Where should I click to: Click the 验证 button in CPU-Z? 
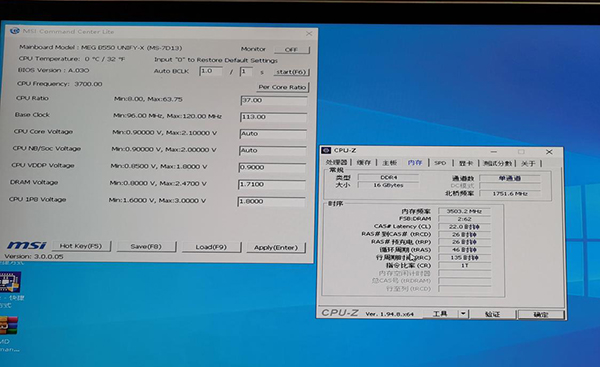point(492,314)
